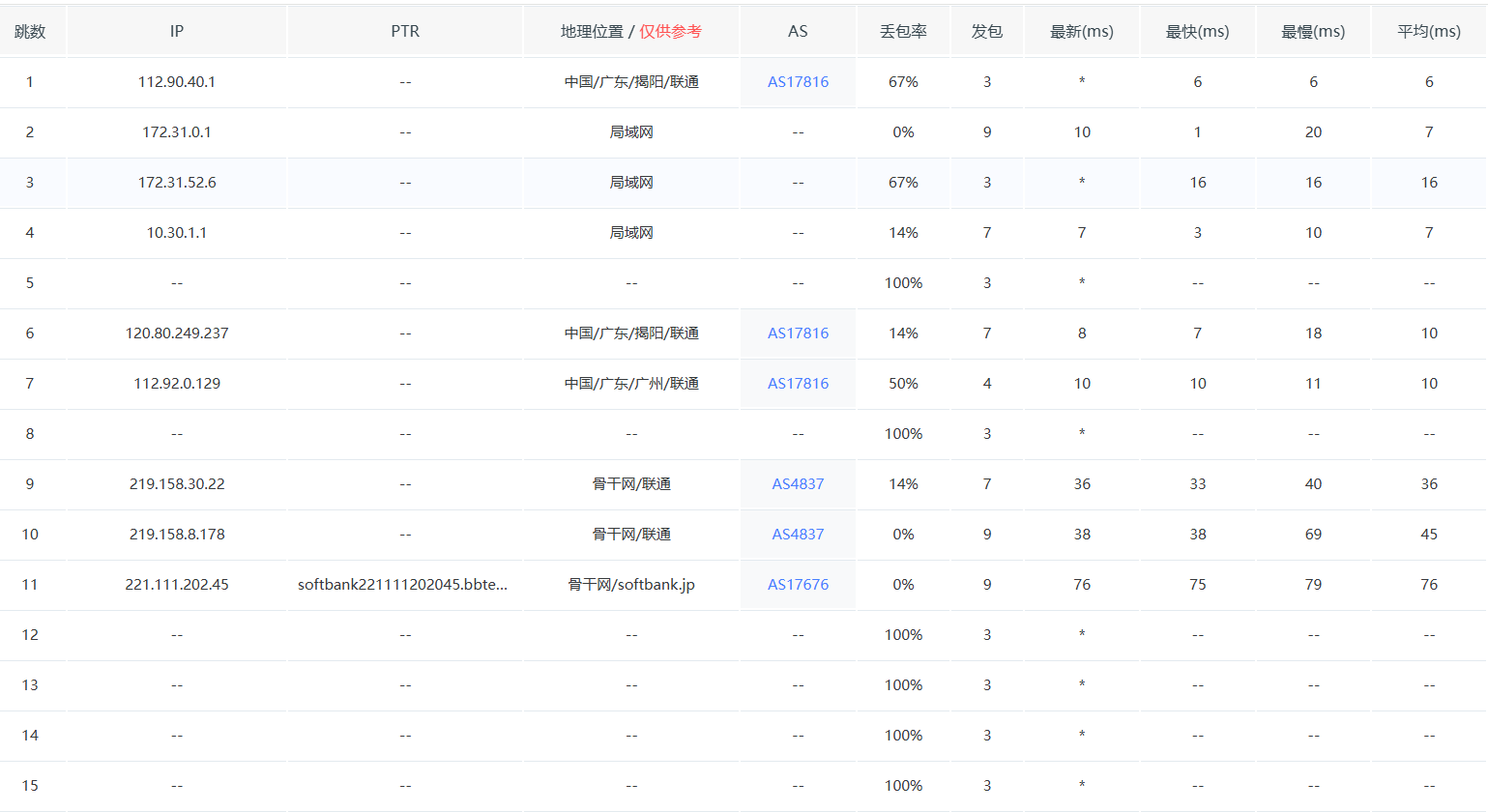The width and height of the screenshot is (1488, 812).
Task: Click IP address 112.90.40.1 in hop 1
Action: pos(177,82)
